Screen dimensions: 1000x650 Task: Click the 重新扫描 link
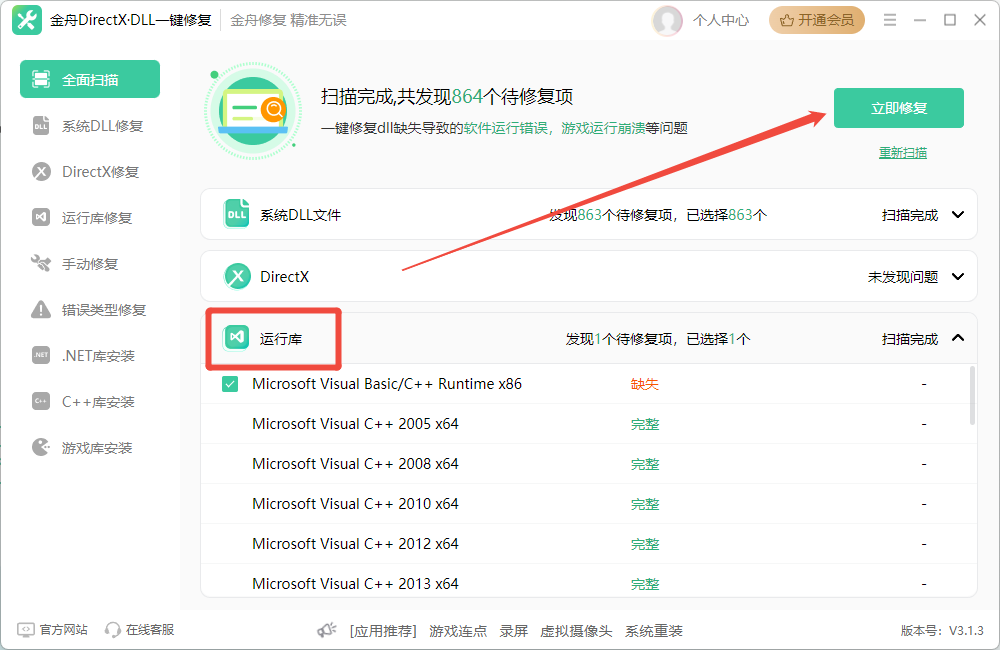pyautogui.click(x=902, y=152)
